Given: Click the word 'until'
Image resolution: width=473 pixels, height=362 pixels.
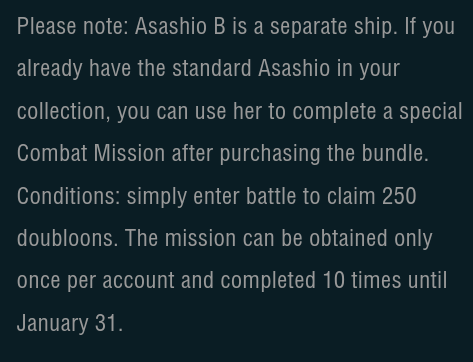Looking at the screenshot, I should [427, 280].
